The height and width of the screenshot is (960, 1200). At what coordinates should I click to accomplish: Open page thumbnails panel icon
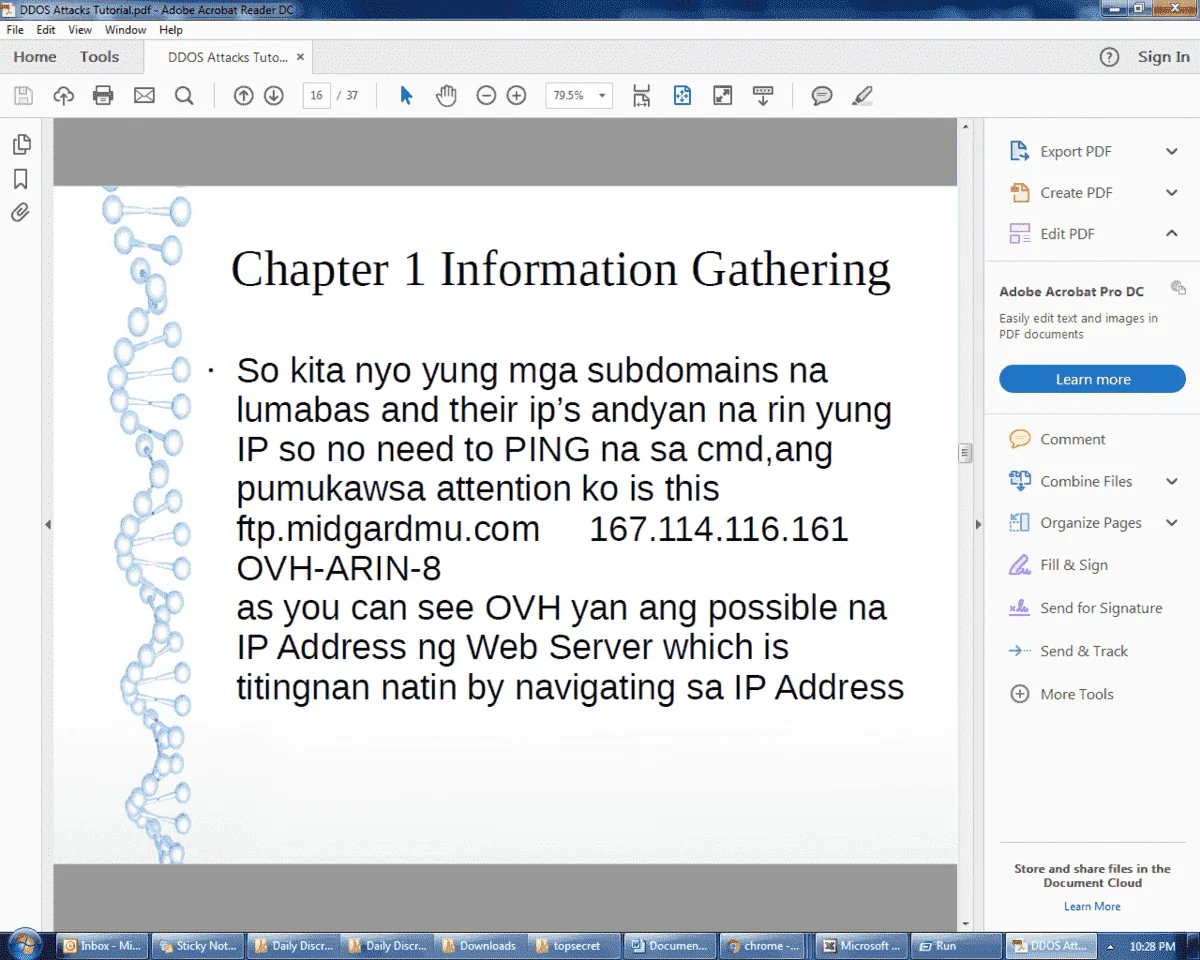[x=21, y=145]
